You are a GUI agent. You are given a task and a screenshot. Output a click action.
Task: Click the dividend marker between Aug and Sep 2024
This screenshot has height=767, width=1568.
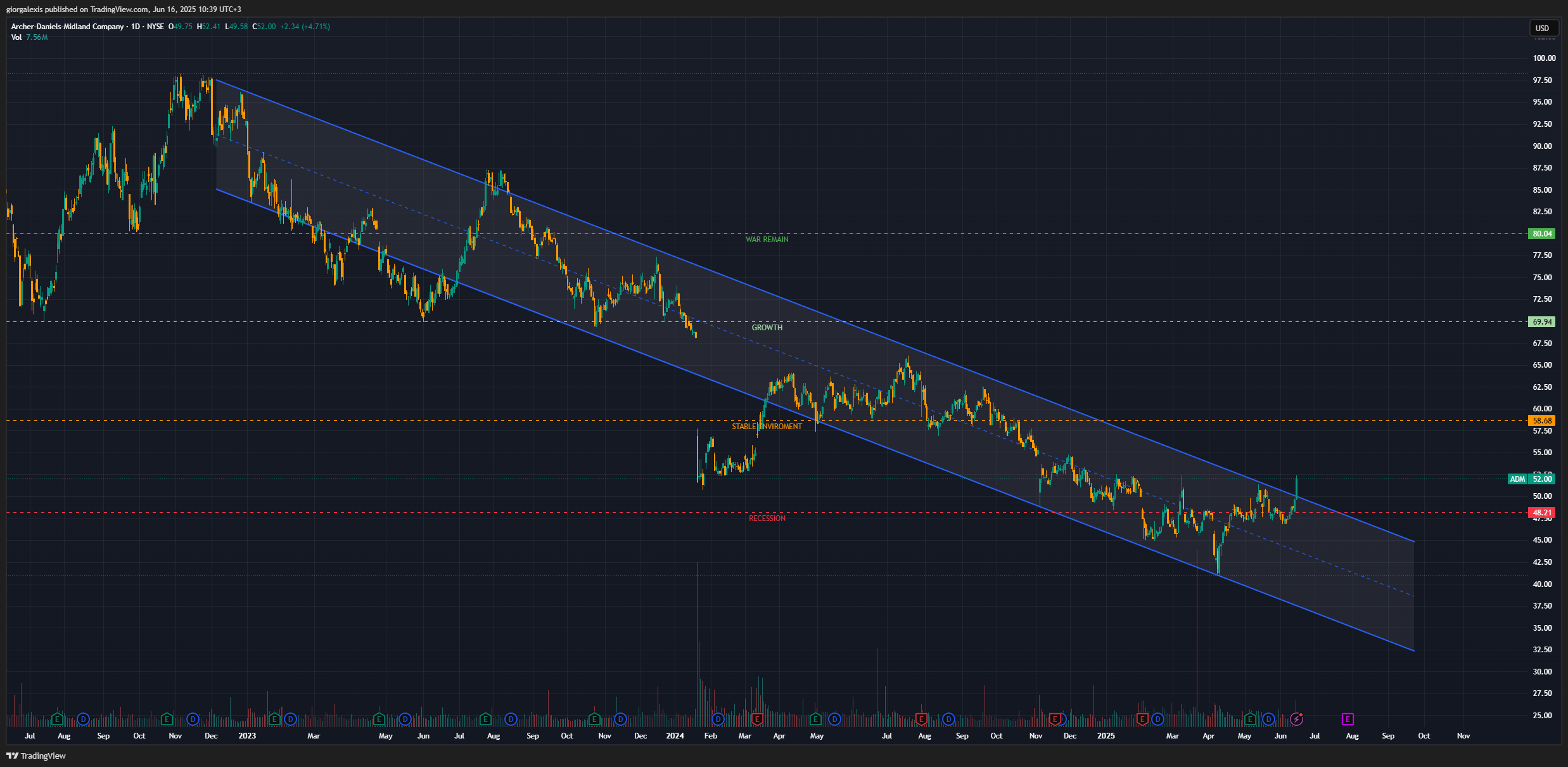[948, 719]
